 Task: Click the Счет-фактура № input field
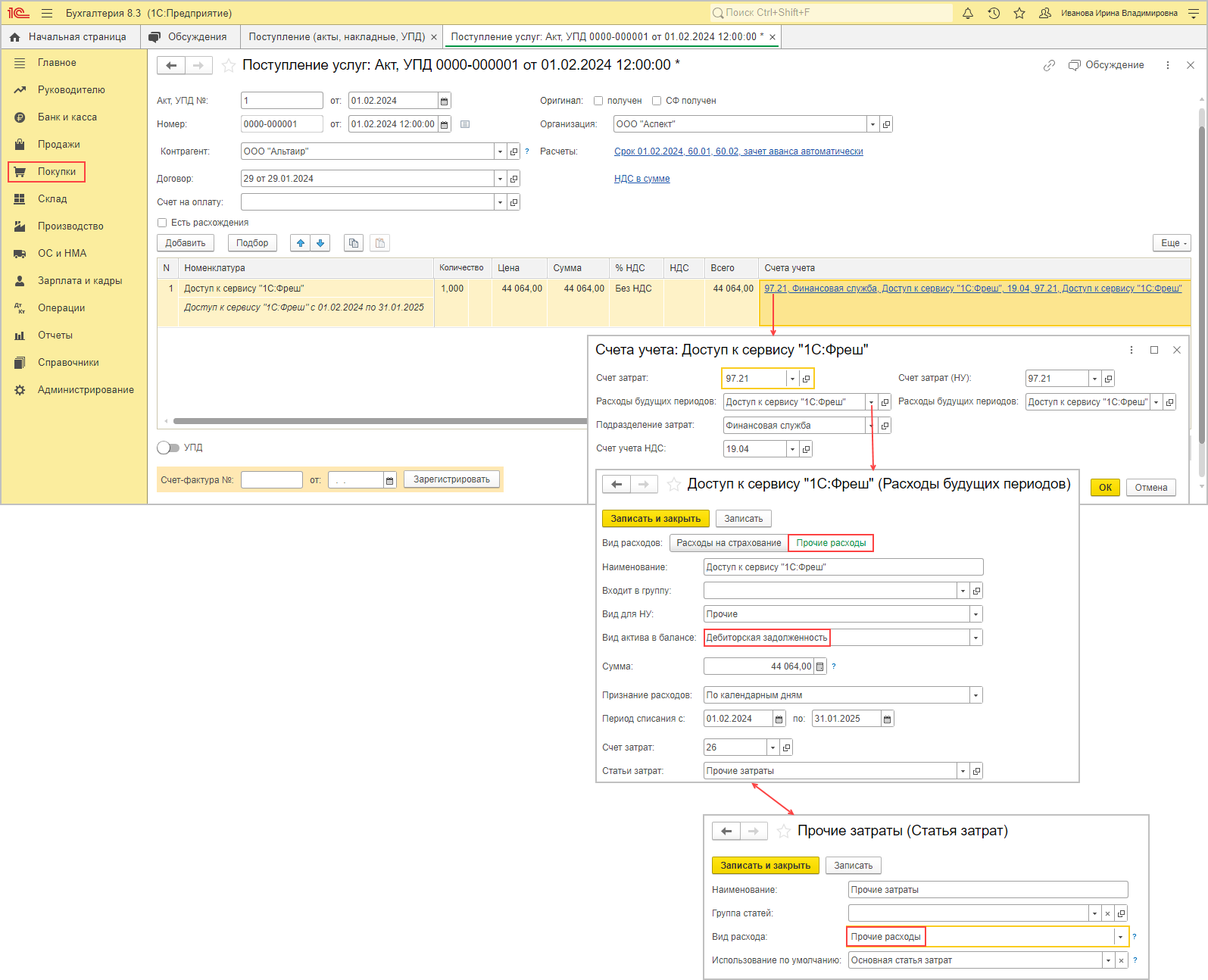point(271,480)
